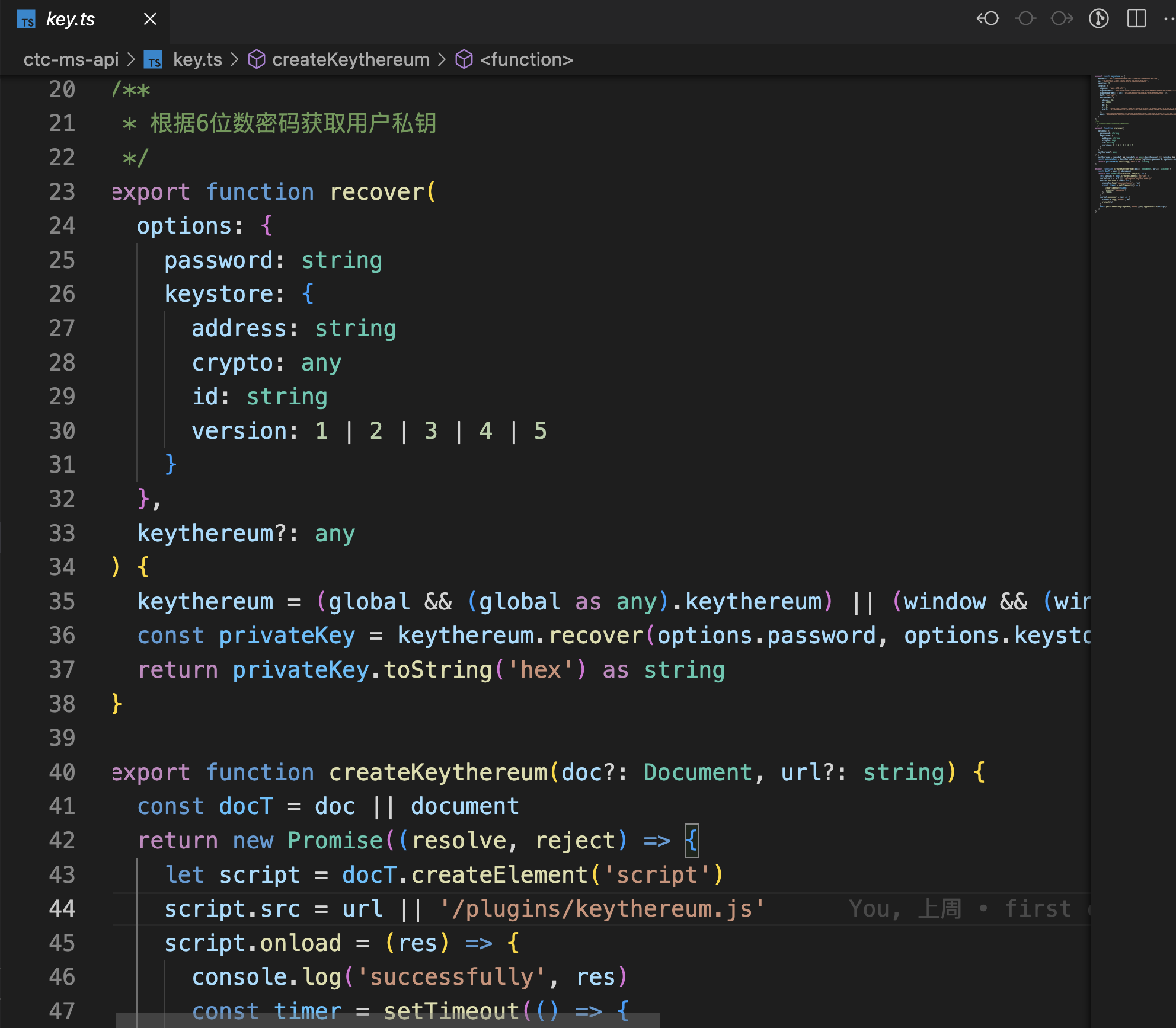Image resolution: width=1176 pixels, height=1028 pixels.
Task: Open the source control timeline icon
Action: point(1099,19)
